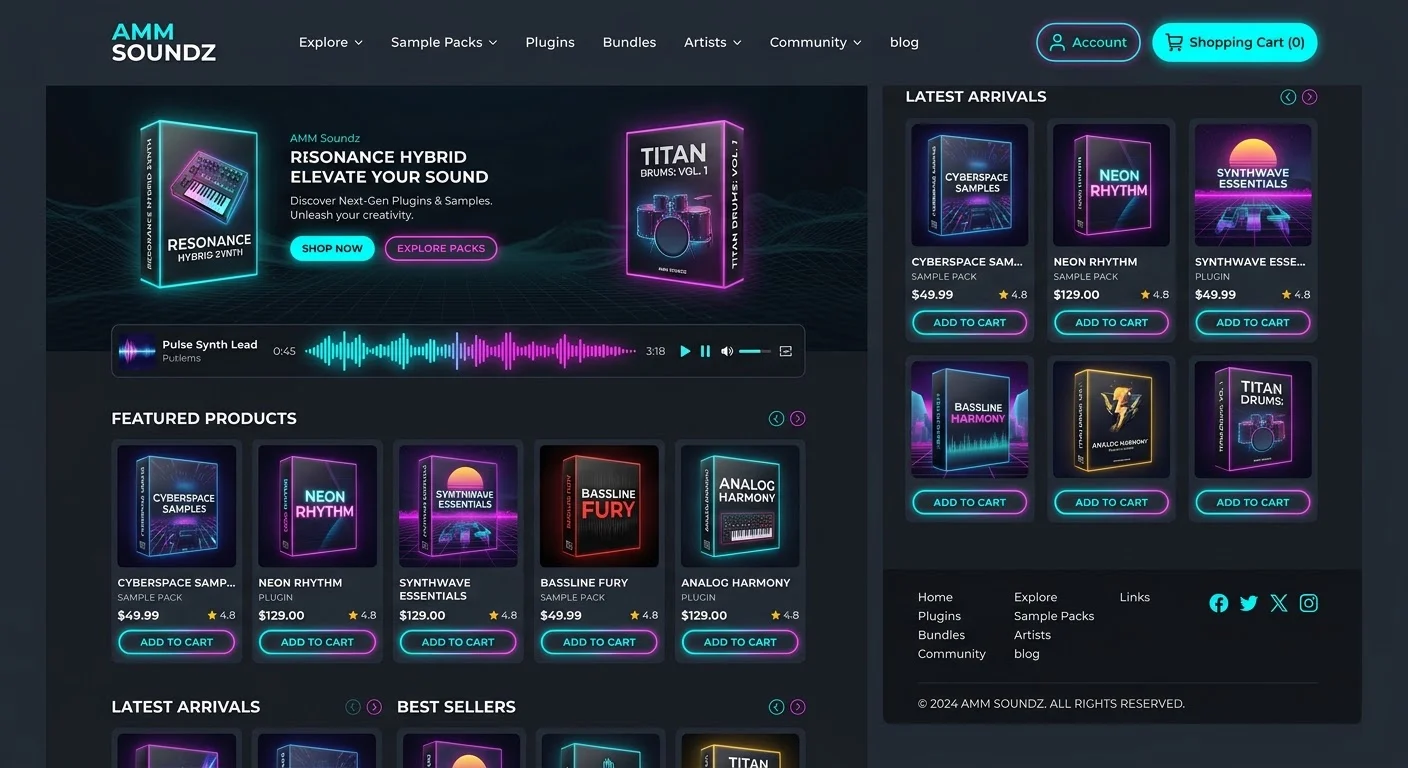Previous arrow in bottom Latest Arrivals section

coord(353,707)
